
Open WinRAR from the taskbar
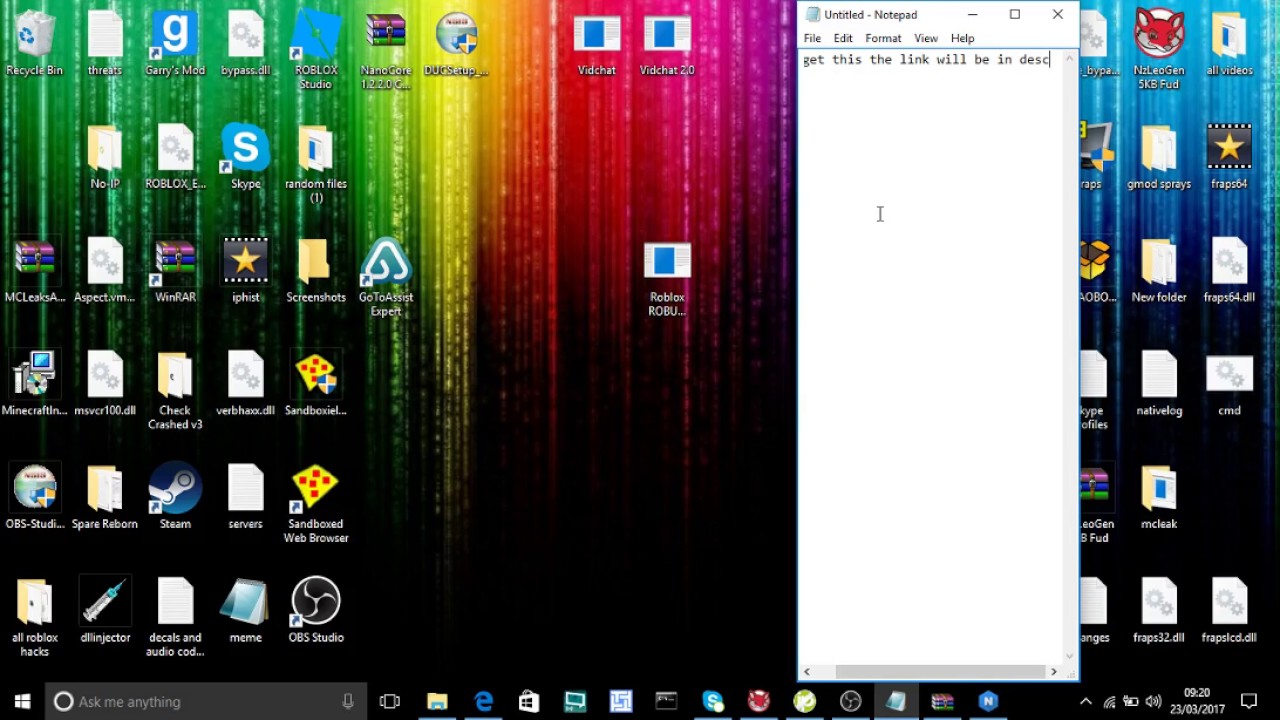(942, 701)
